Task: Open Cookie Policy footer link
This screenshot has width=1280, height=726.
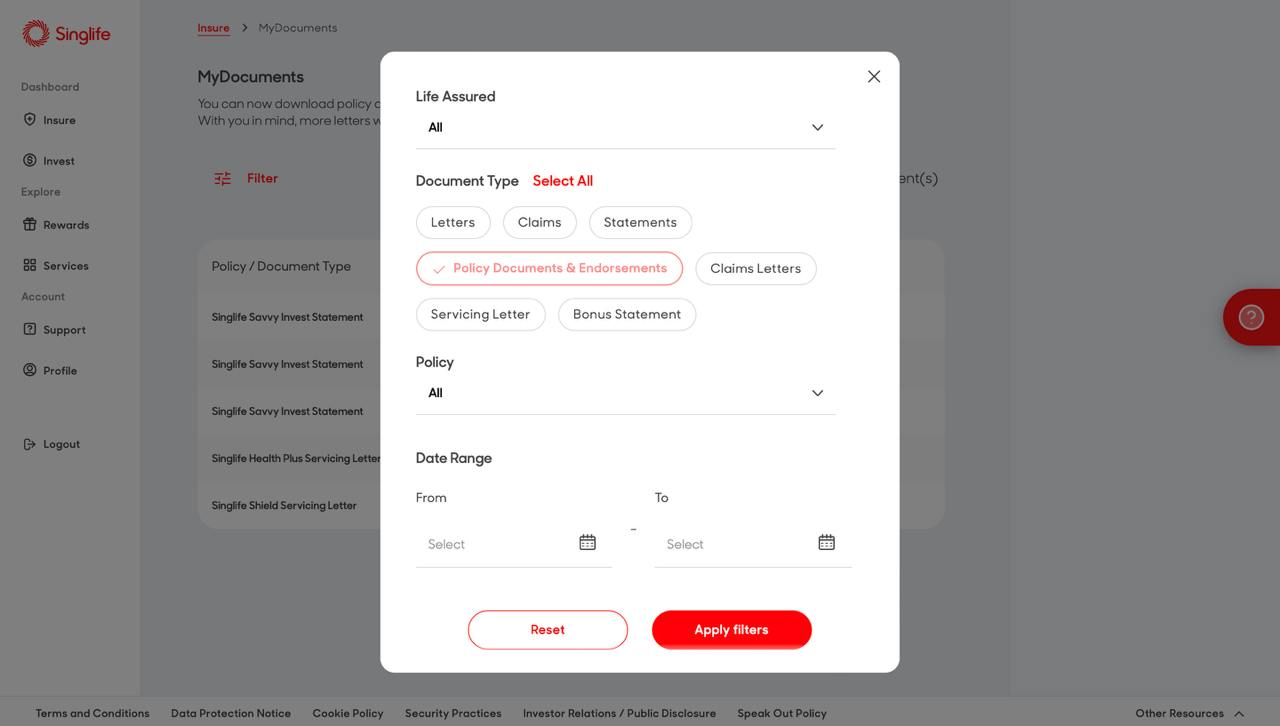Action: tap(348, 713)
